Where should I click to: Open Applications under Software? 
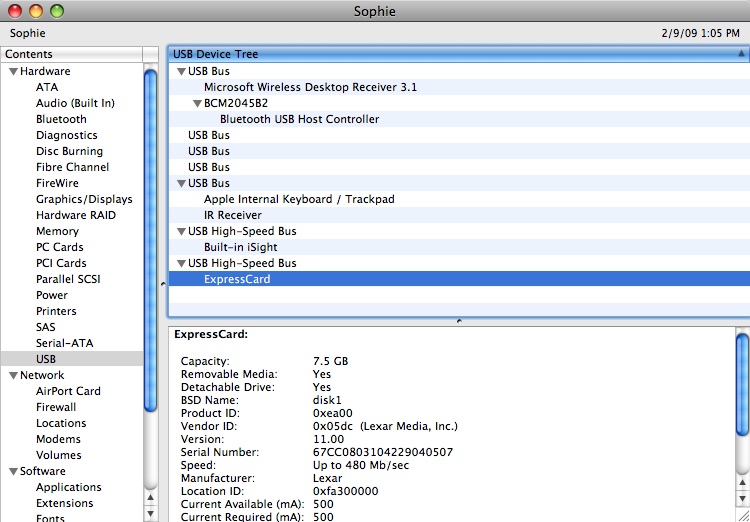(68, 488)
